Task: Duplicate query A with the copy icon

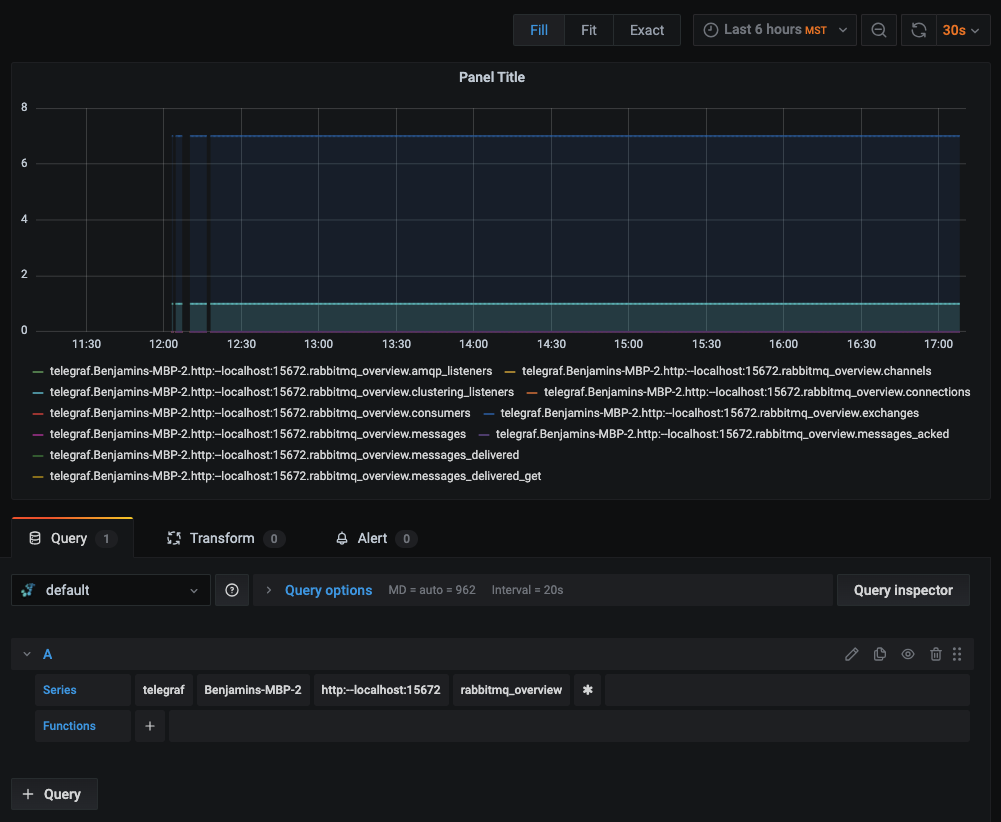Action: click(x=880, y=654)
